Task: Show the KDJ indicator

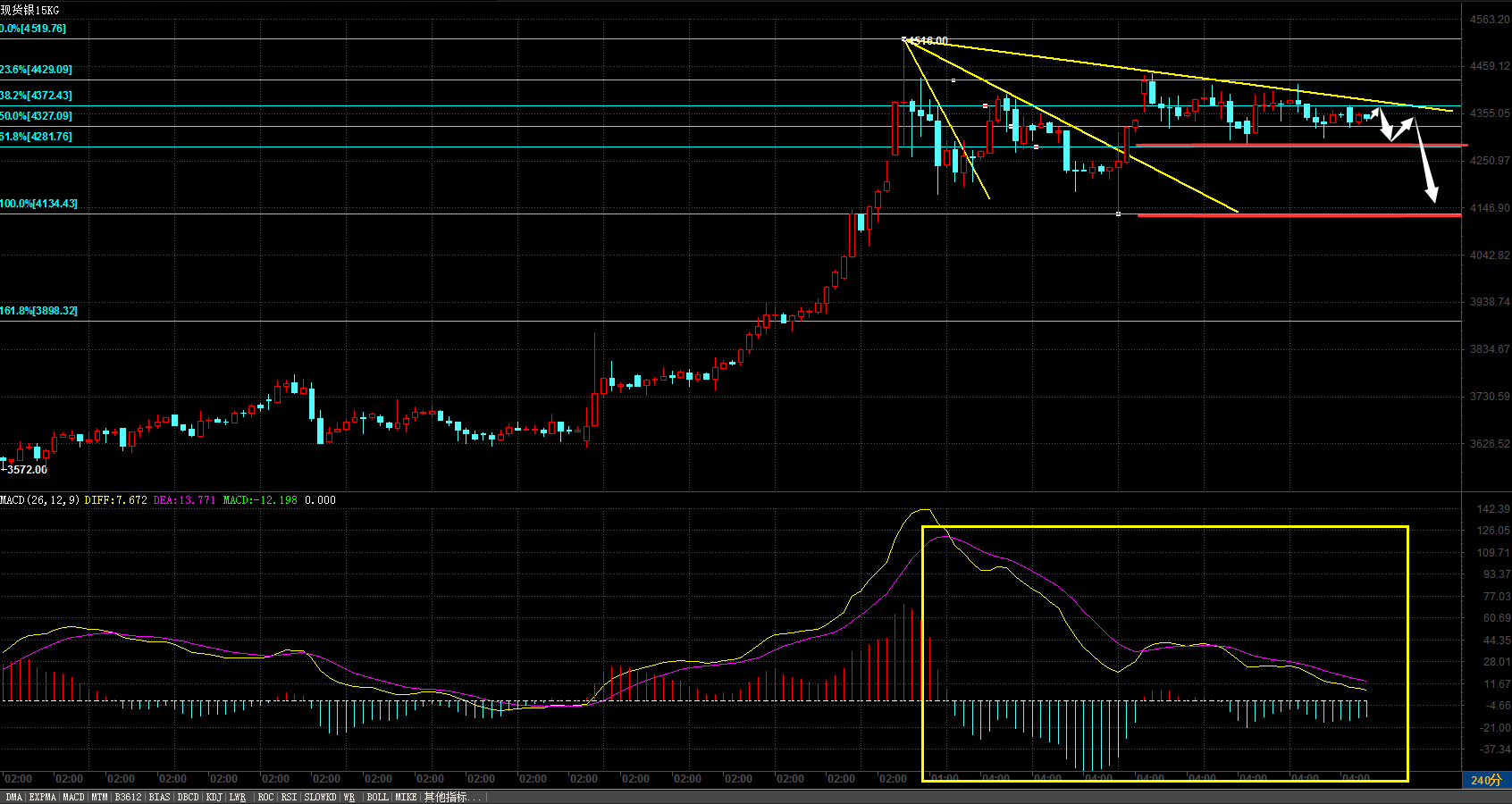Action: point(214,797)
